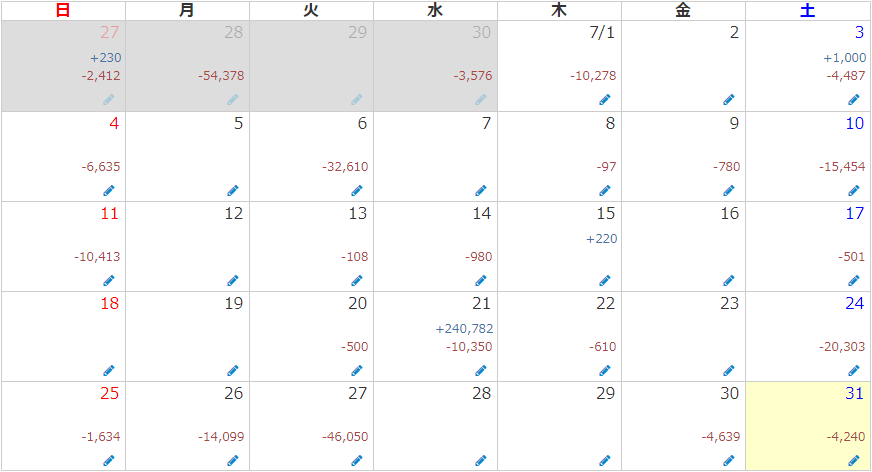Click the edit pencil icon for July 1
The width and height of the screenshot is (872, 472).
604,100
